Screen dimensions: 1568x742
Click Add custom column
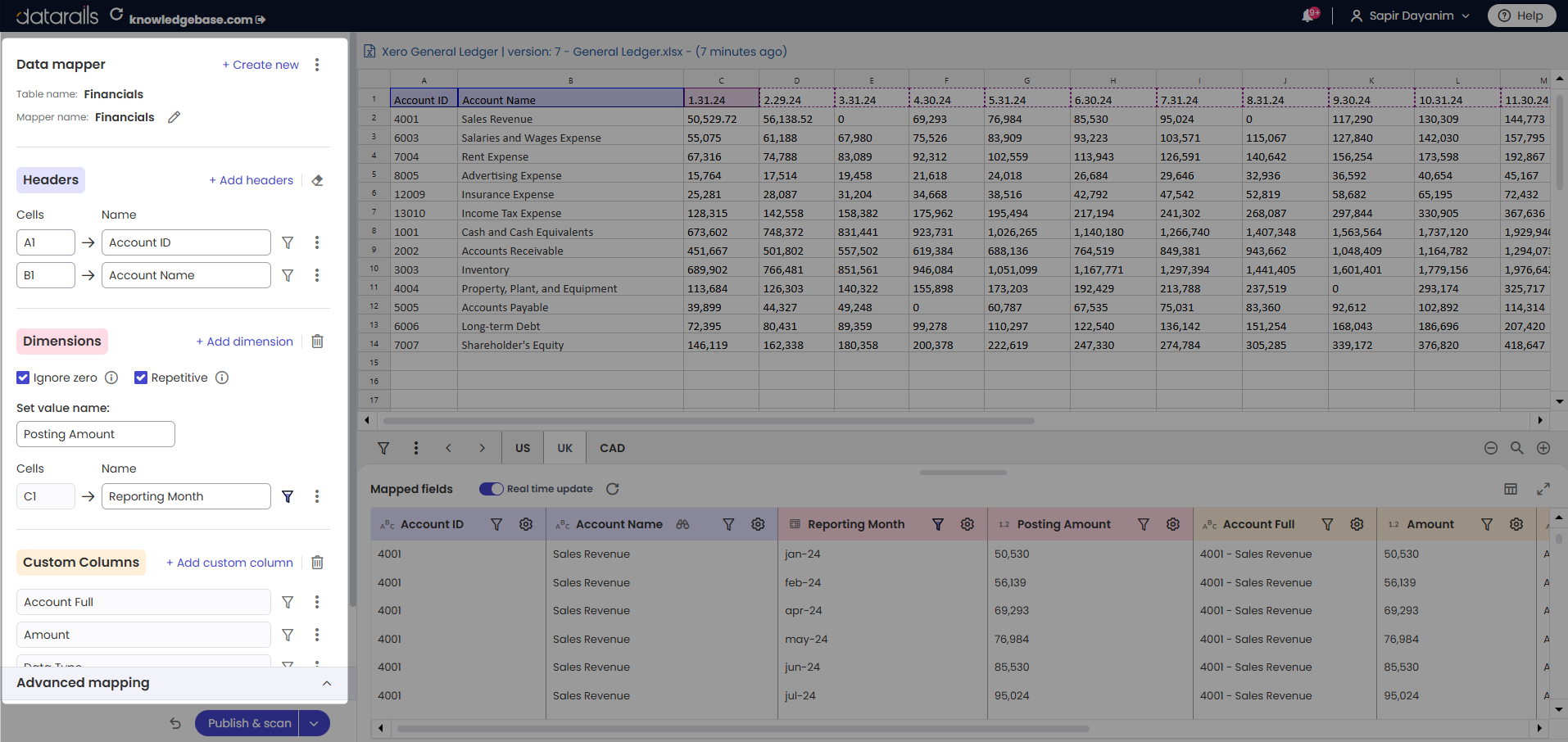tap(229, 563)
